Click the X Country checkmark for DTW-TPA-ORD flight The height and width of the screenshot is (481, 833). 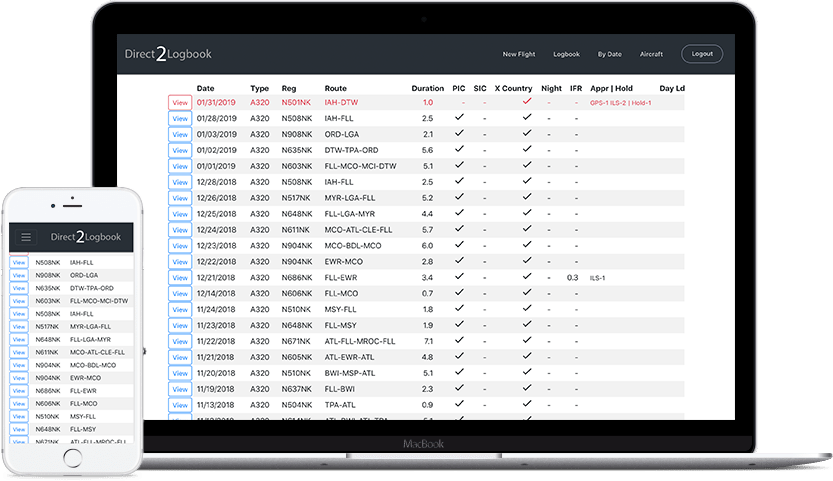click(x=526, y=150)
